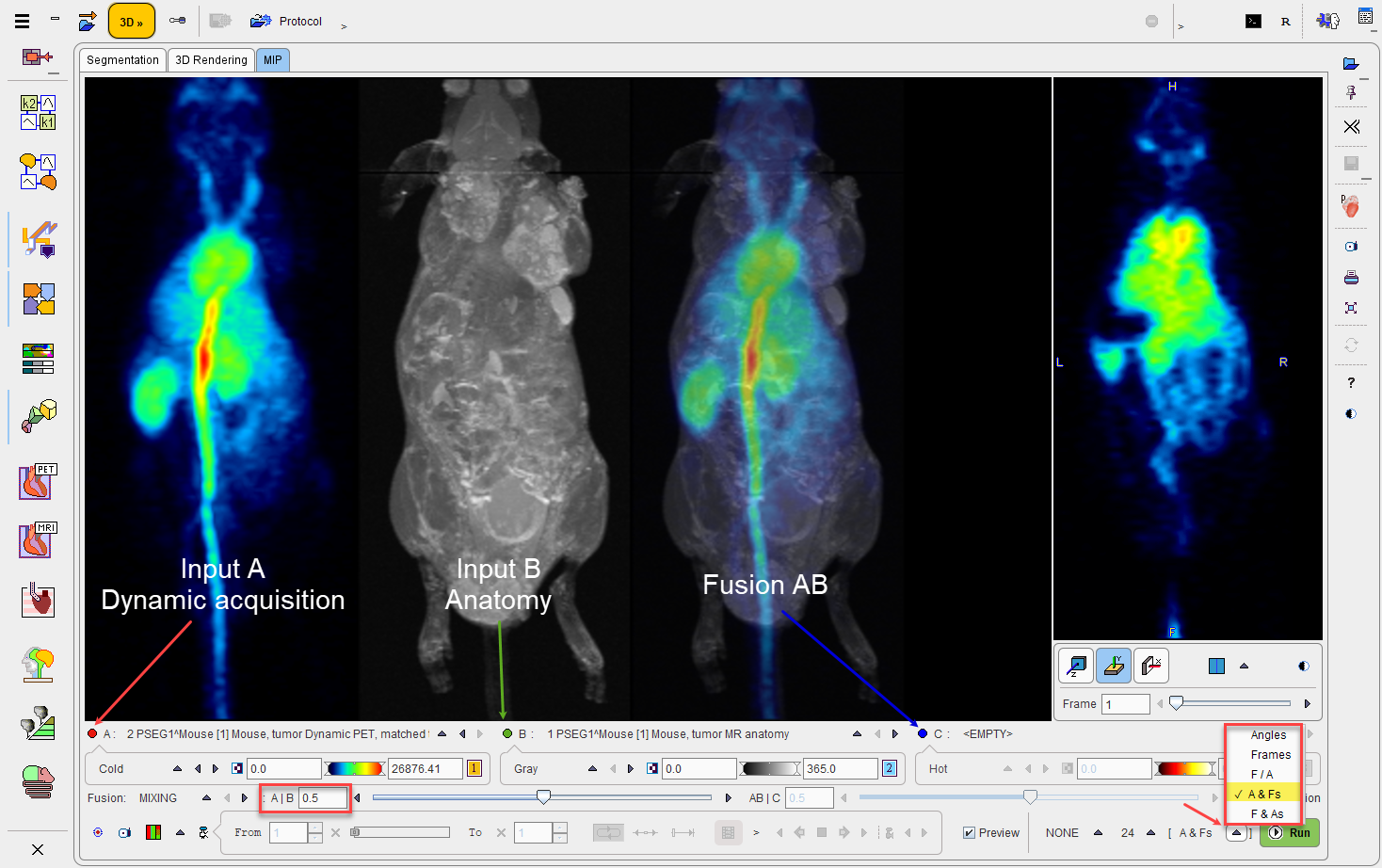Screen dimensions: 1382x868
Task: Click the red-green color bars icon
Action: (153, 833)
